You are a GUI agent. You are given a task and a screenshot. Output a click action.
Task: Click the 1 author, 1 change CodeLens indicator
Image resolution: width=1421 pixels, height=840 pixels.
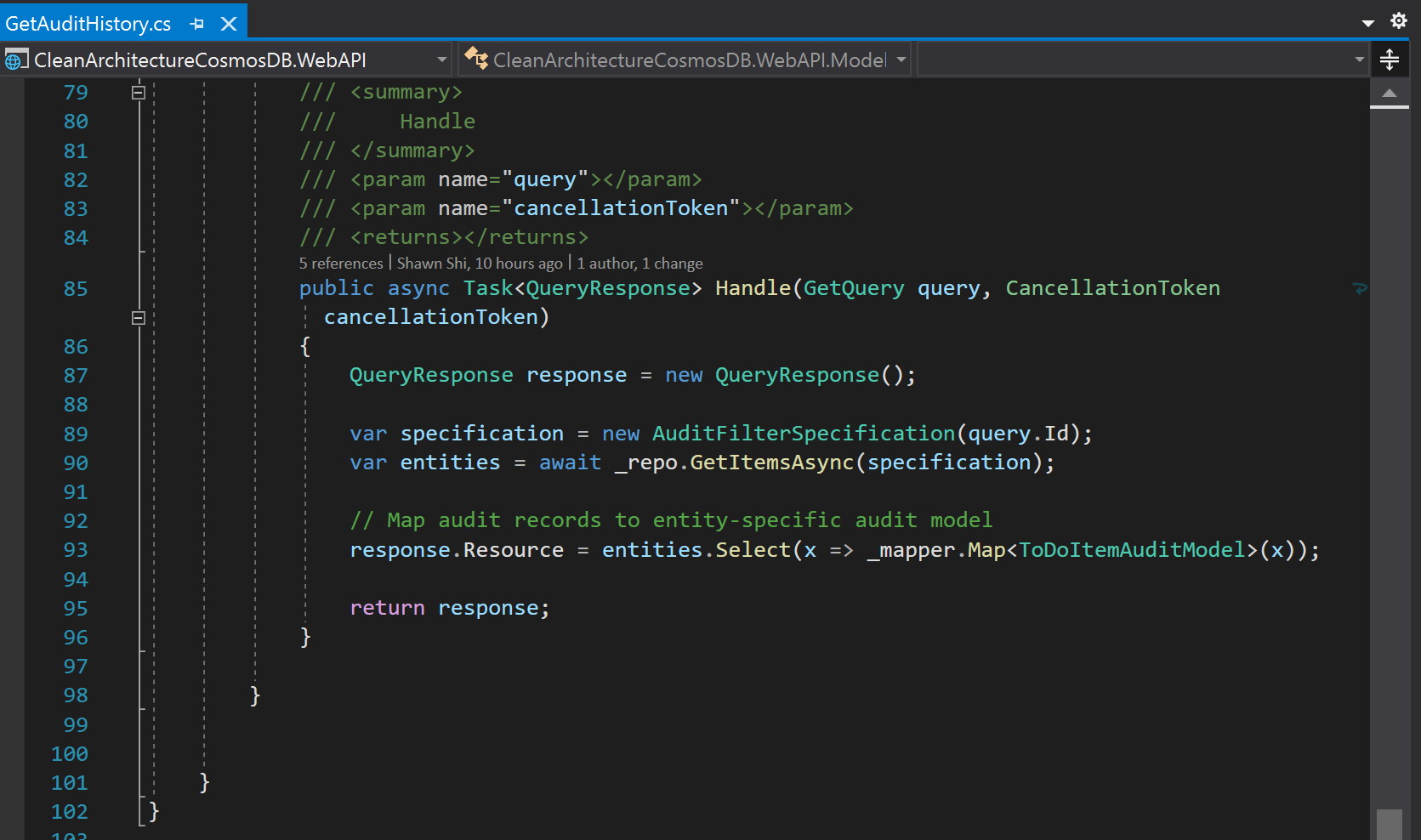(x=639, y=263)
